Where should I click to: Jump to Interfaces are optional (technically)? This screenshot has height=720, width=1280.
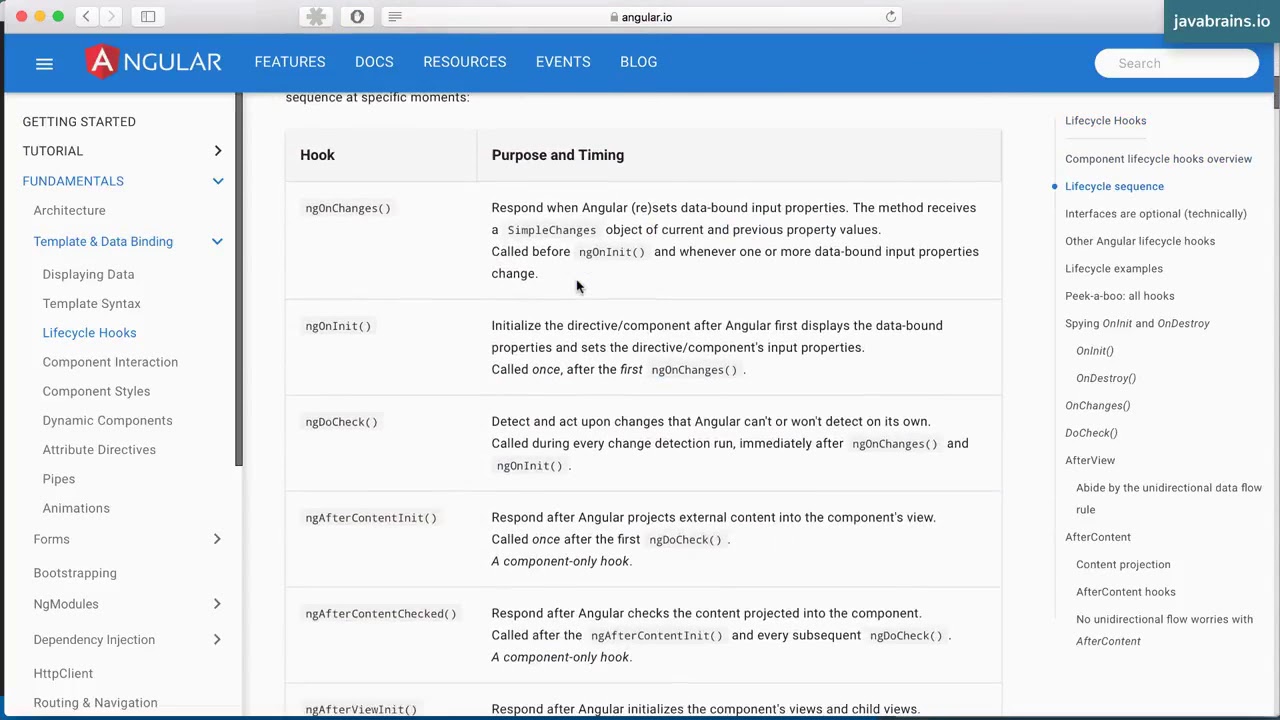[1156, 213]
